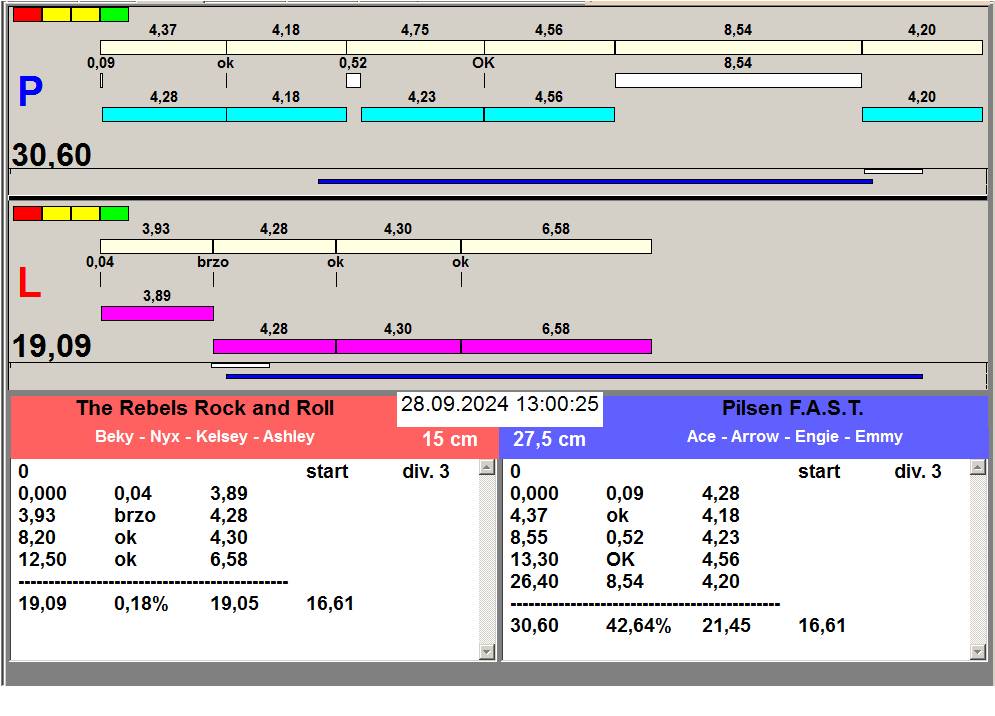Click the cream 3,93 segment in L lane
Viewport: 995px width, 716px height.
point(157,246)
